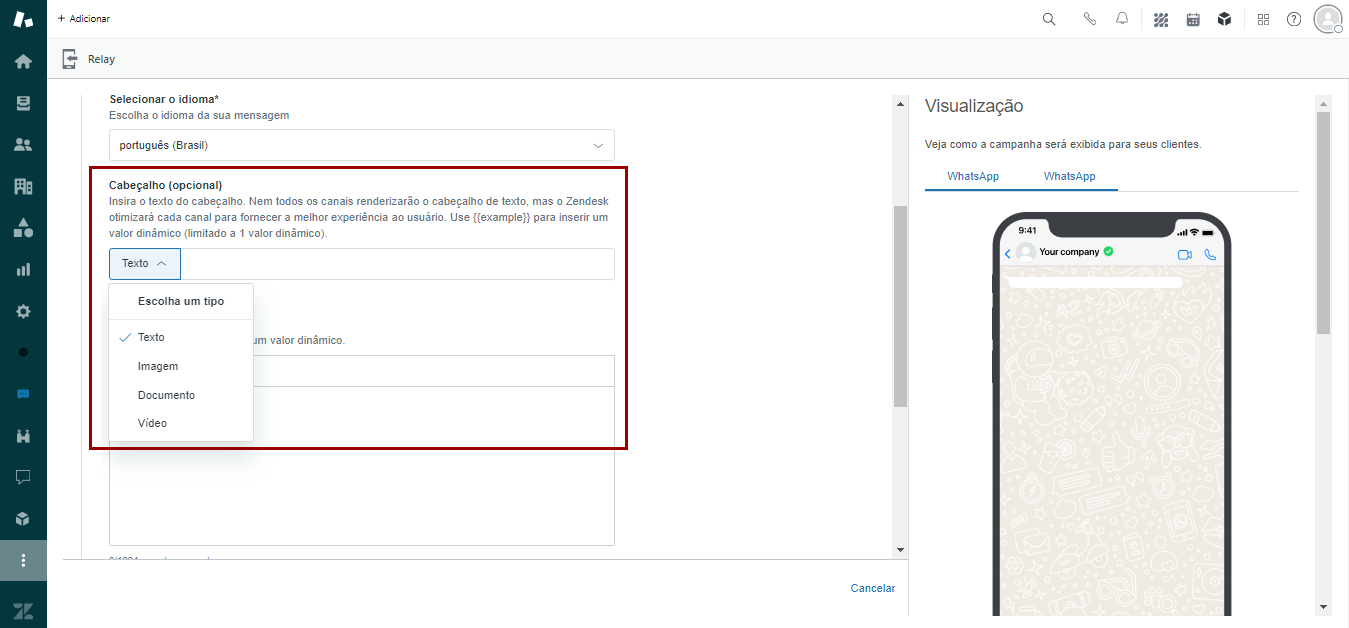The height and width of the screenshot is (628, 1349).
Task: Open the notifications bell icon
Action: pyautogui.click(x=1122, y=19)
